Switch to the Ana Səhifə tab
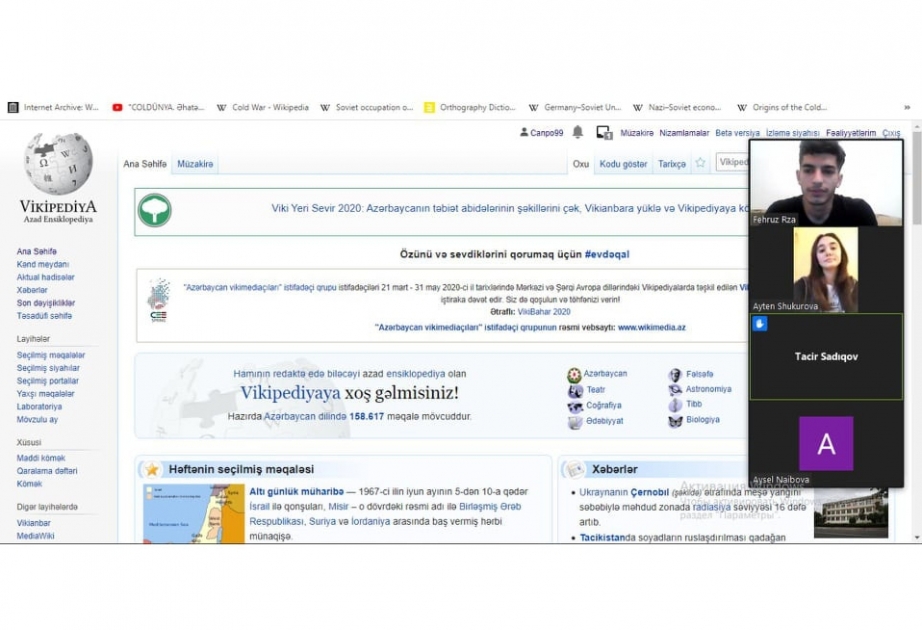 point(145,164)
